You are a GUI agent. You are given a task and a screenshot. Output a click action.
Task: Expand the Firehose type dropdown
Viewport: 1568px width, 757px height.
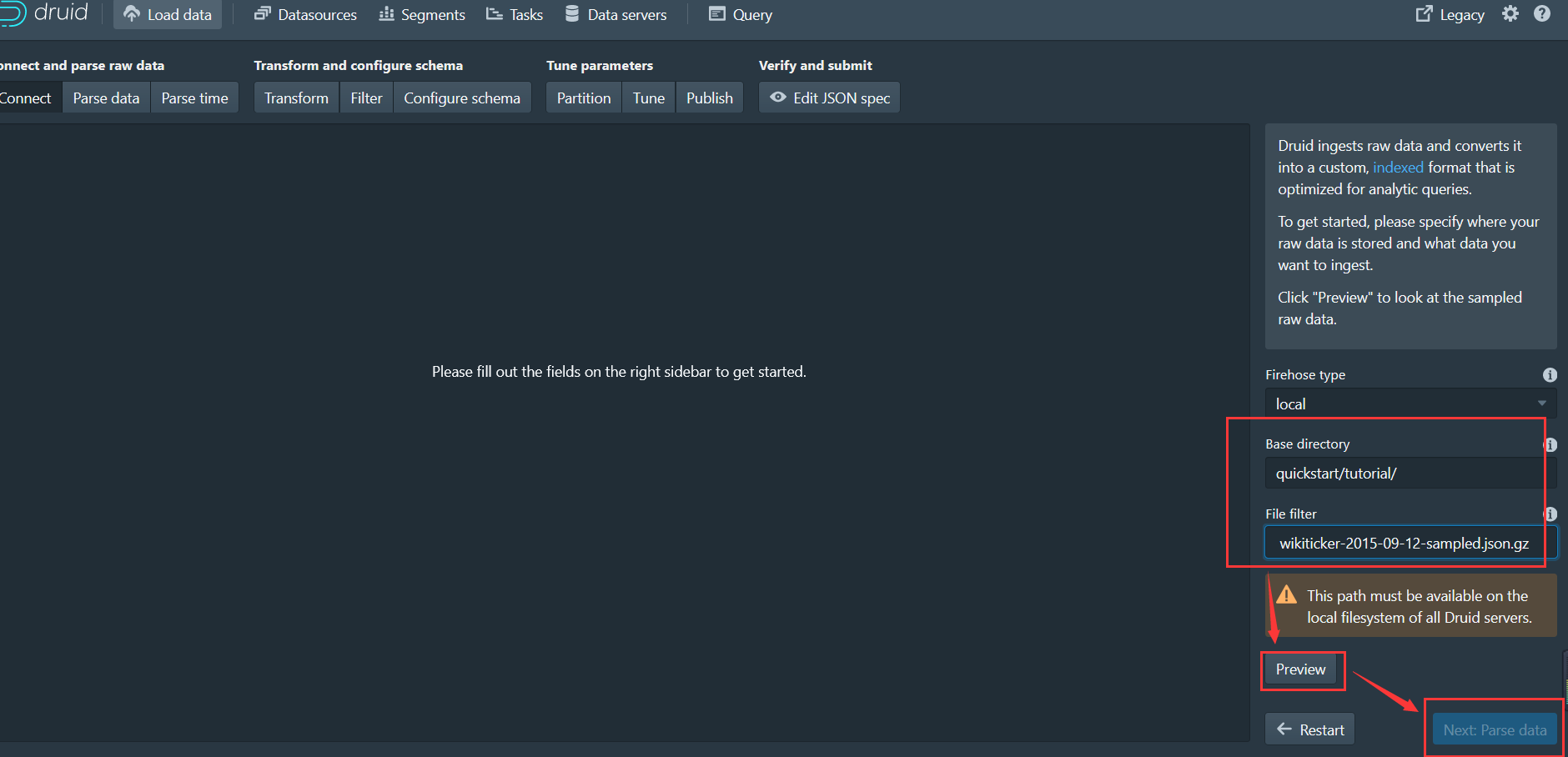click(1410, 404)
